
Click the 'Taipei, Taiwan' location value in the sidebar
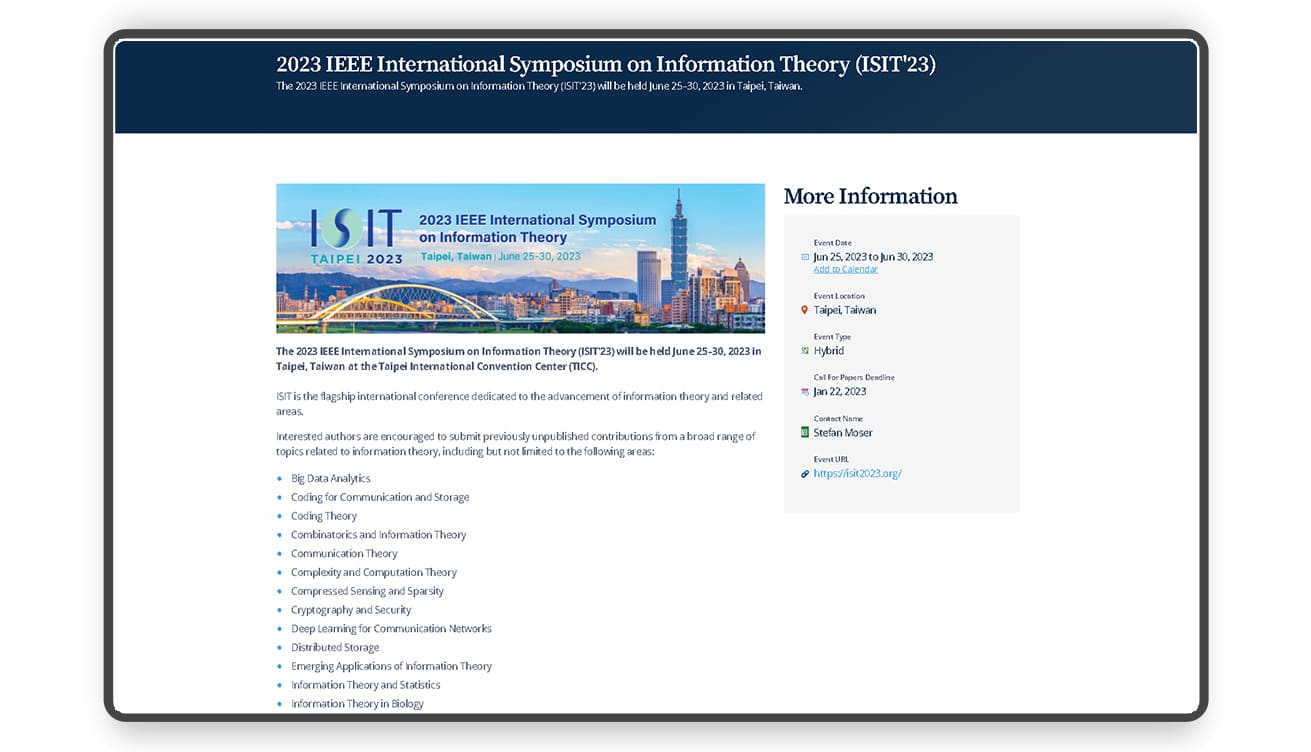tap(844, 310)
